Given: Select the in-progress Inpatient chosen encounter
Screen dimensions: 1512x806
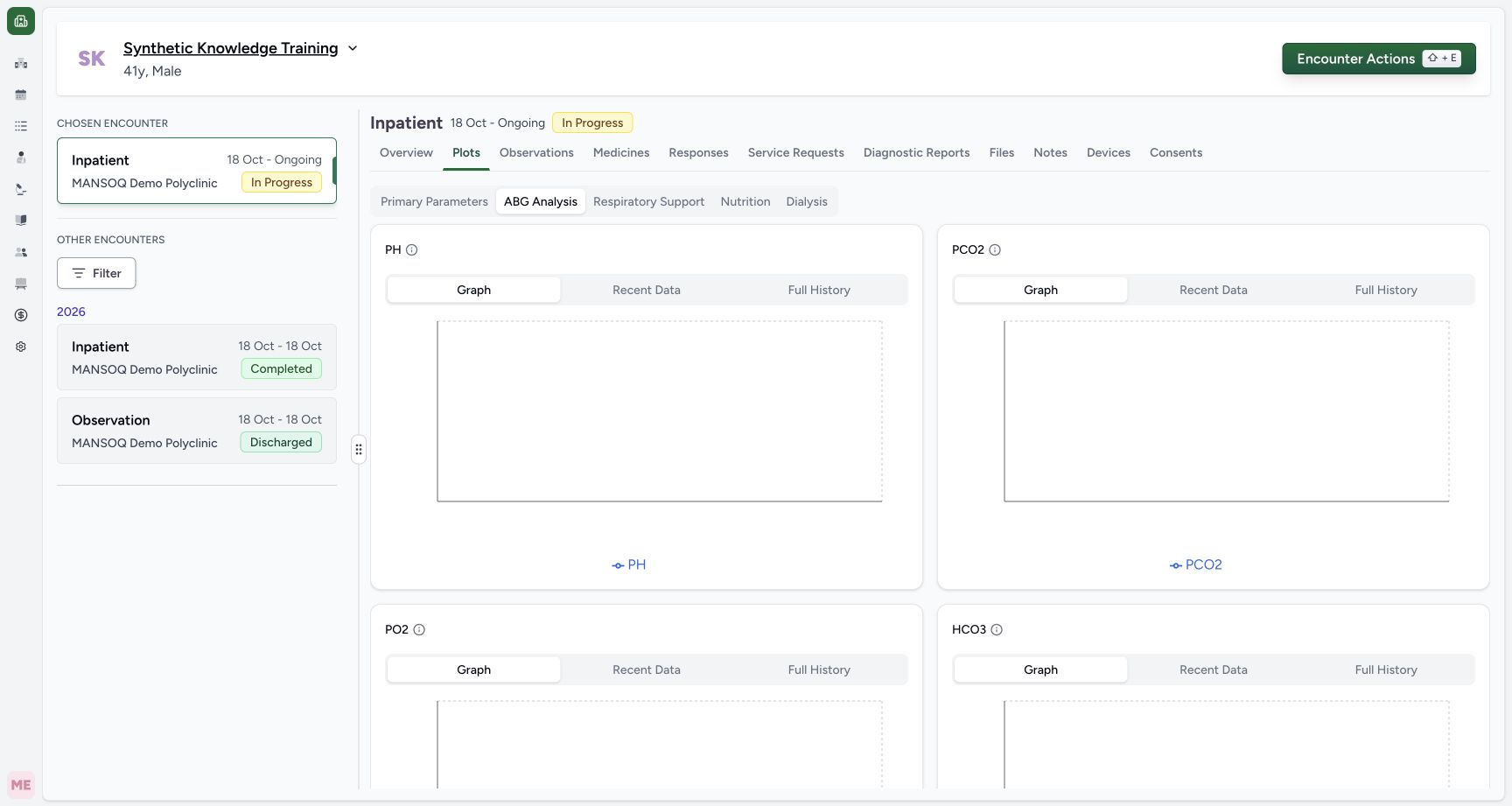Looking at the screenshot, I should coord(197,171).
